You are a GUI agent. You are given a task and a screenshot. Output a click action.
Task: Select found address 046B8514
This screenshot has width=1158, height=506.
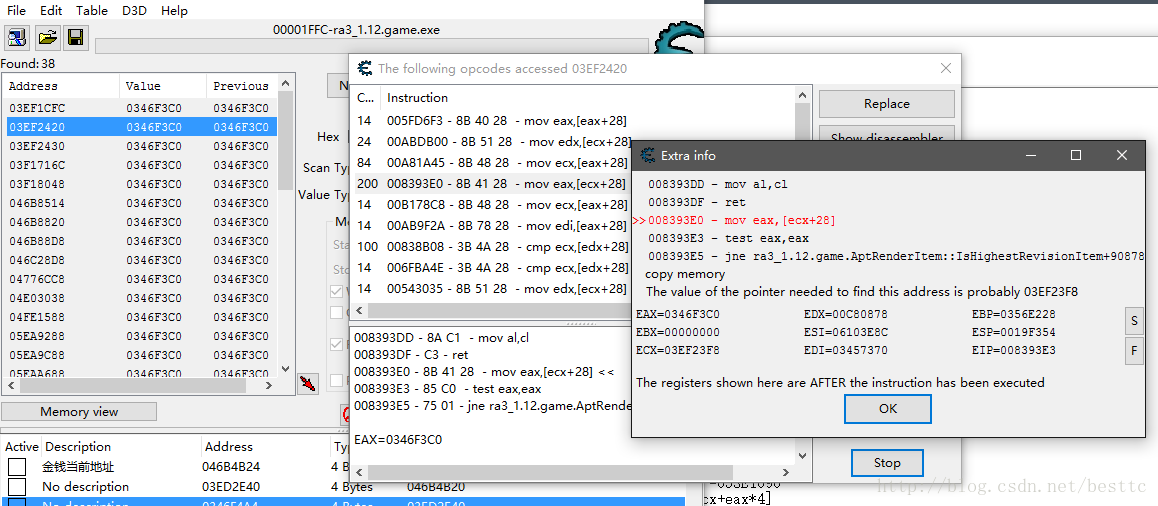click(140, 203)
